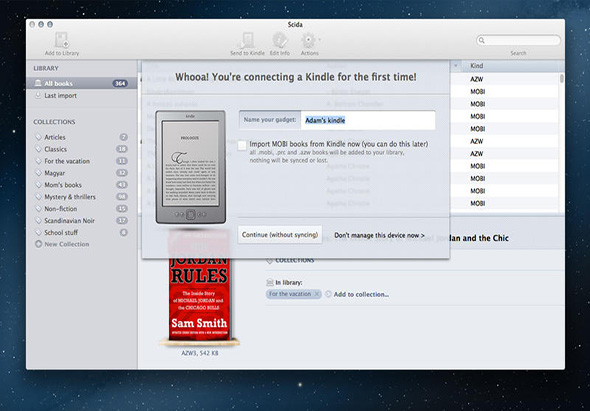Open the Magyar collection
This screenshot has height=411, width=590.
82,173
